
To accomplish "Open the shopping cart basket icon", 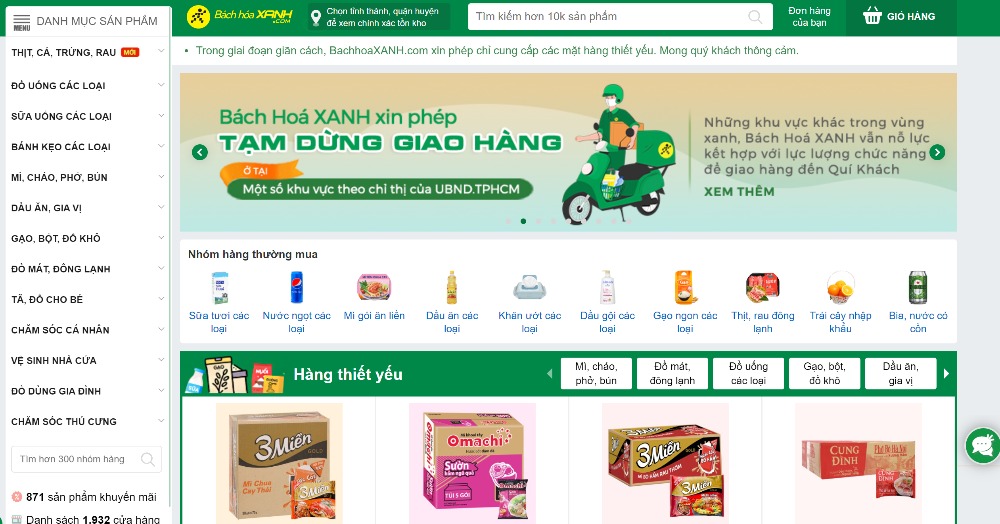I will pos(872,16).
